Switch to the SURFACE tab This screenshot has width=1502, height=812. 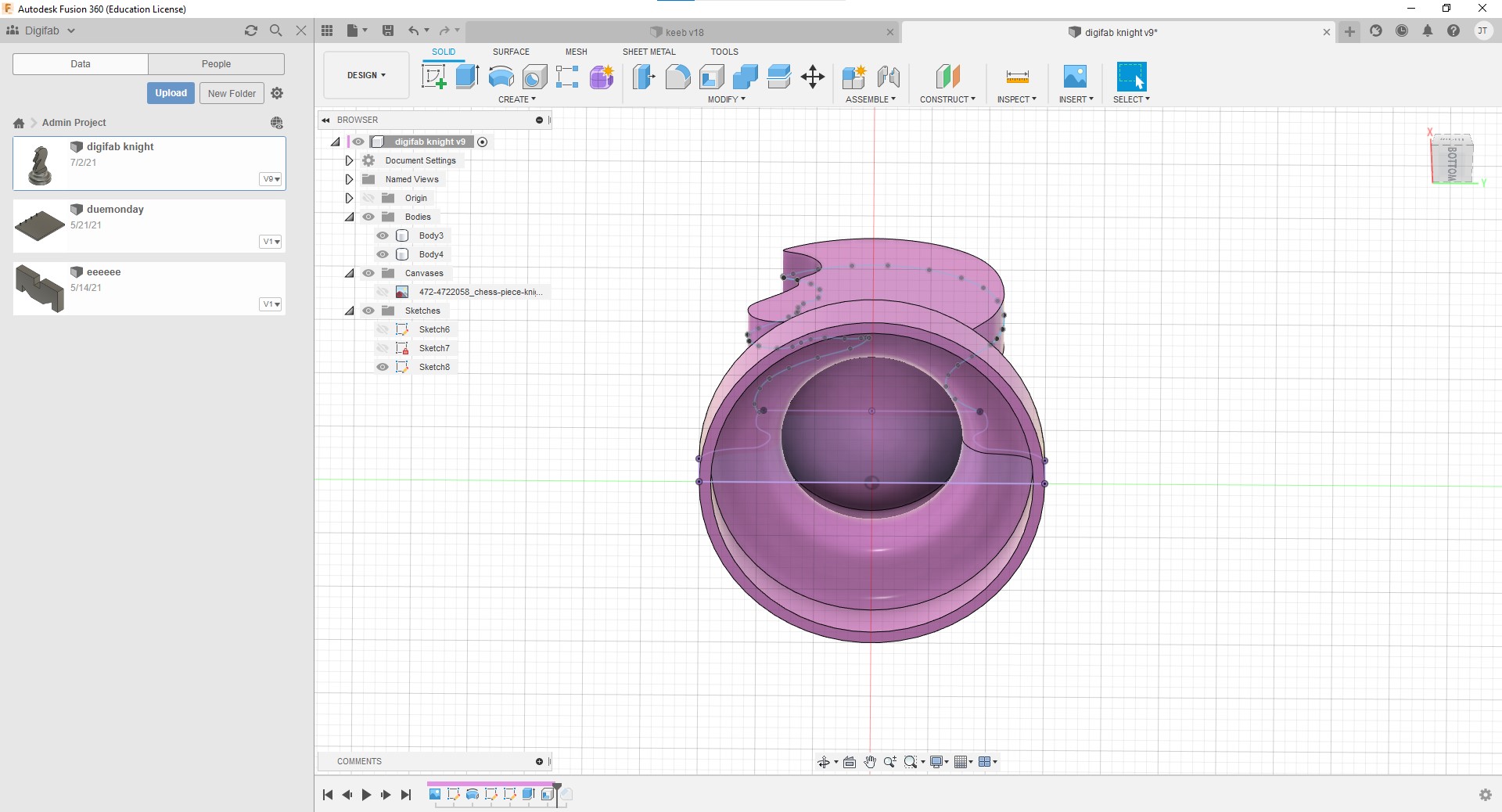coord(511,52)
